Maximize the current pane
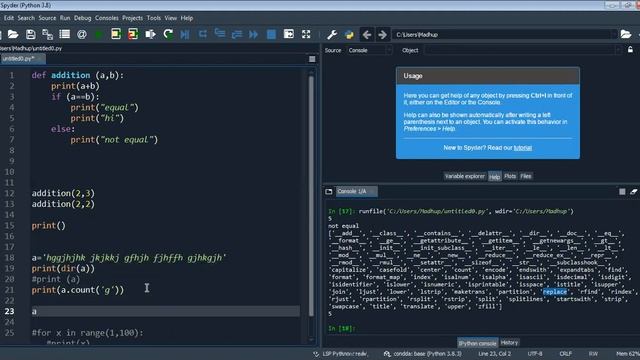This screenshot has width=640, height=360. pyautogui.click(x=289, y=34)
